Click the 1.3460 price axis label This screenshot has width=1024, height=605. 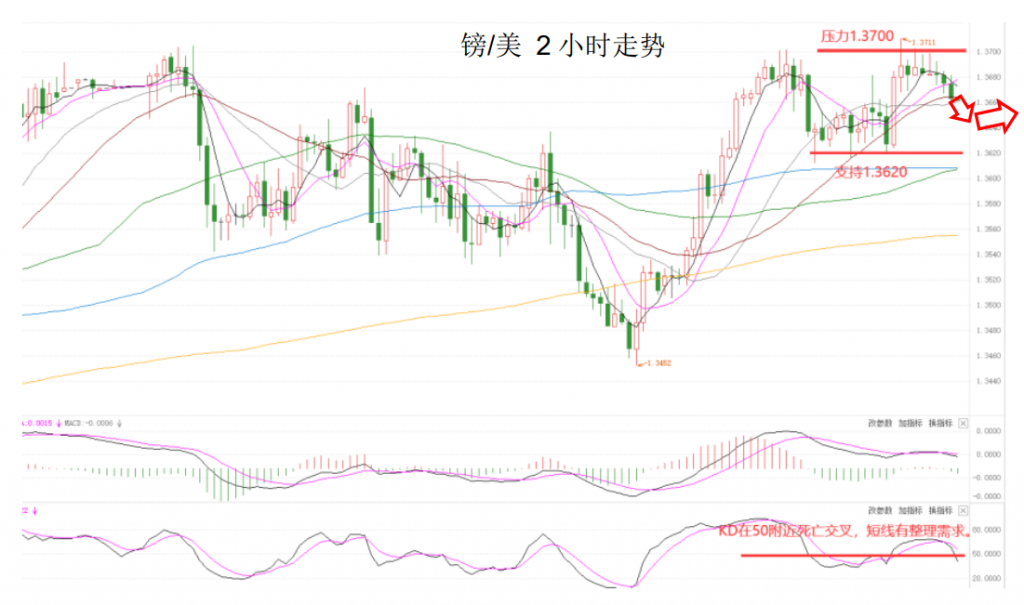pyautogui.click(x=987, y=356)
